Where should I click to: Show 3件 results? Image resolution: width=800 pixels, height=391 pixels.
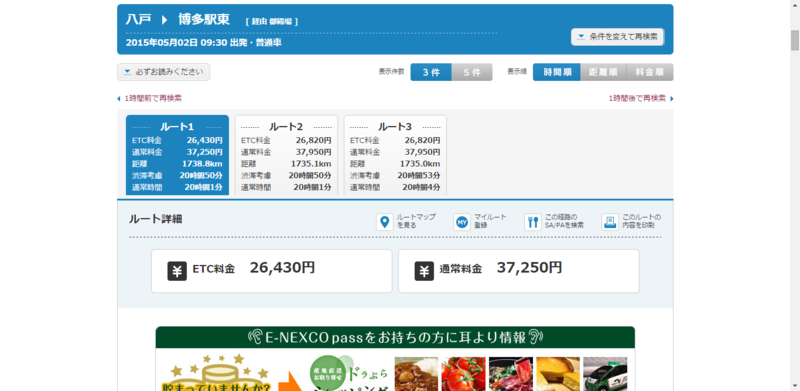point(431,72)
